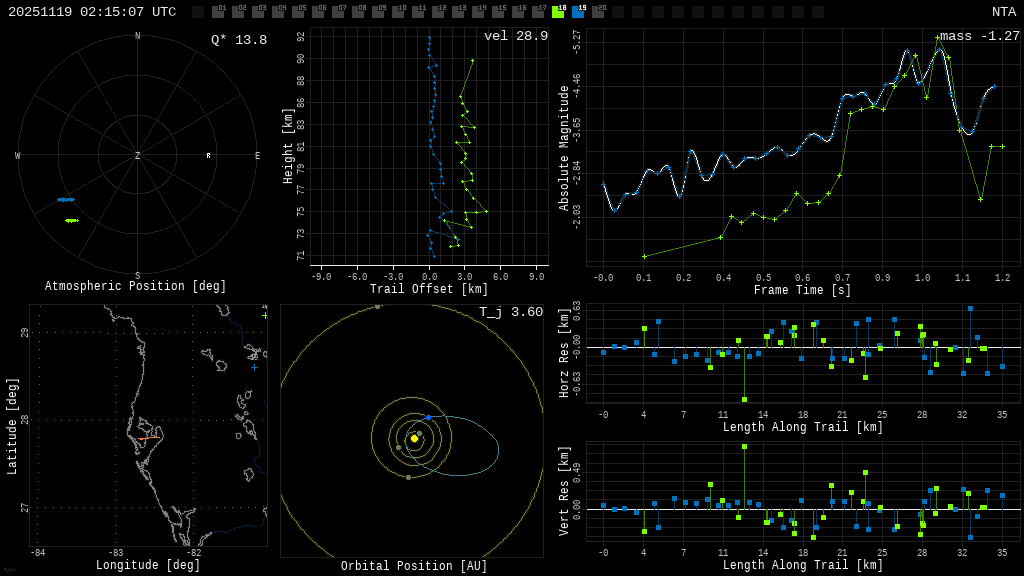Toggle the station 20 indicator square
The width and height of the screenshot is (1024, 576).
598,12
